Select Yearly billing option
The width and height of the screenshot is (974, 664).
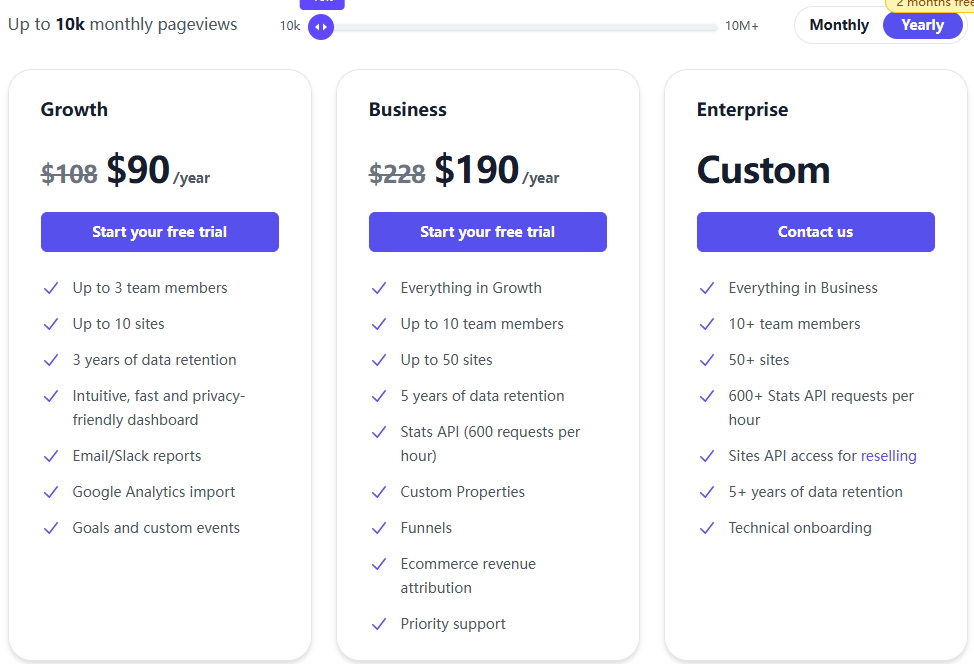(922, 25)
